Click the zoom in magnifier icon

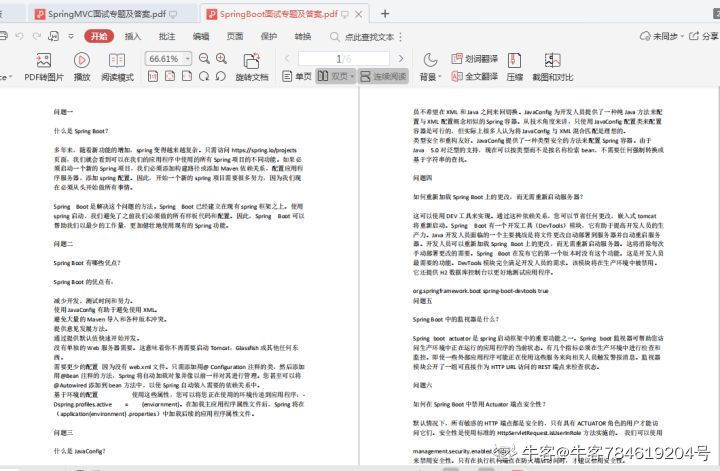click(x=221, y=58)
